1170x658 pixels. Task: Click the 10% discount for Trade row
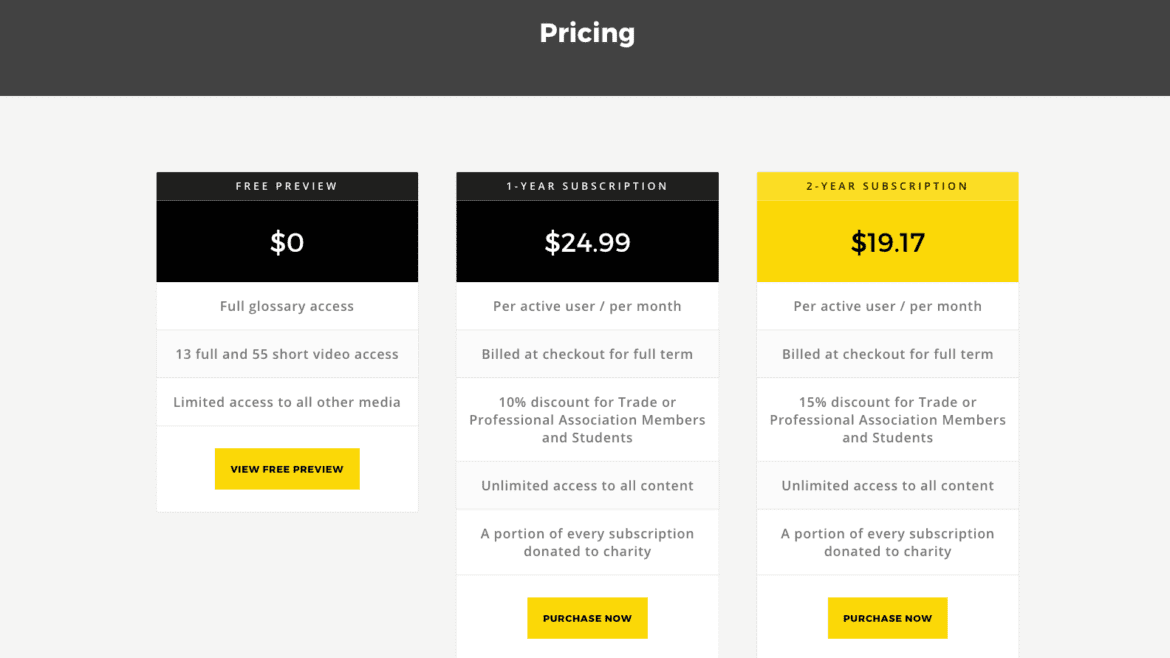[587, 419]
